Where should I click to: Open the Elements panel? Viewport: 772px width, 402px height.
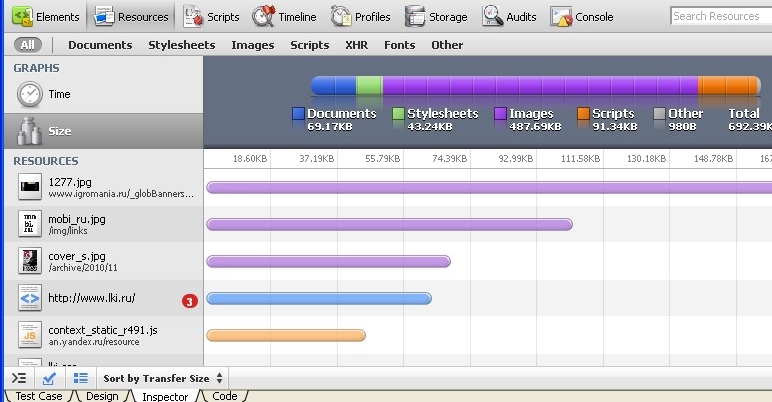[44, 16]
